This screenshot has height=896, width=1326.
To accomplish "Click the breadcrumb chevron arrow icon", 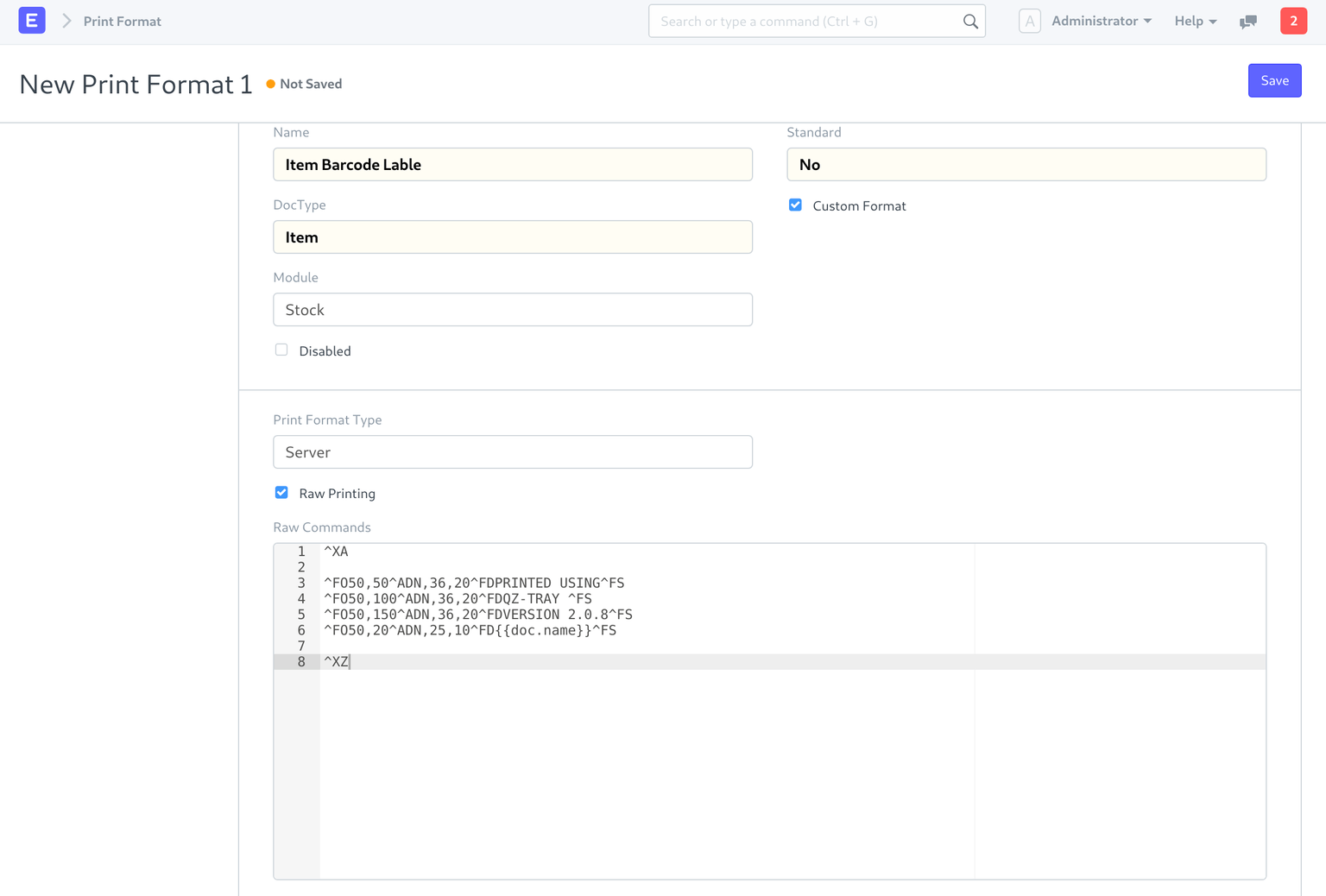I will 66,21.
